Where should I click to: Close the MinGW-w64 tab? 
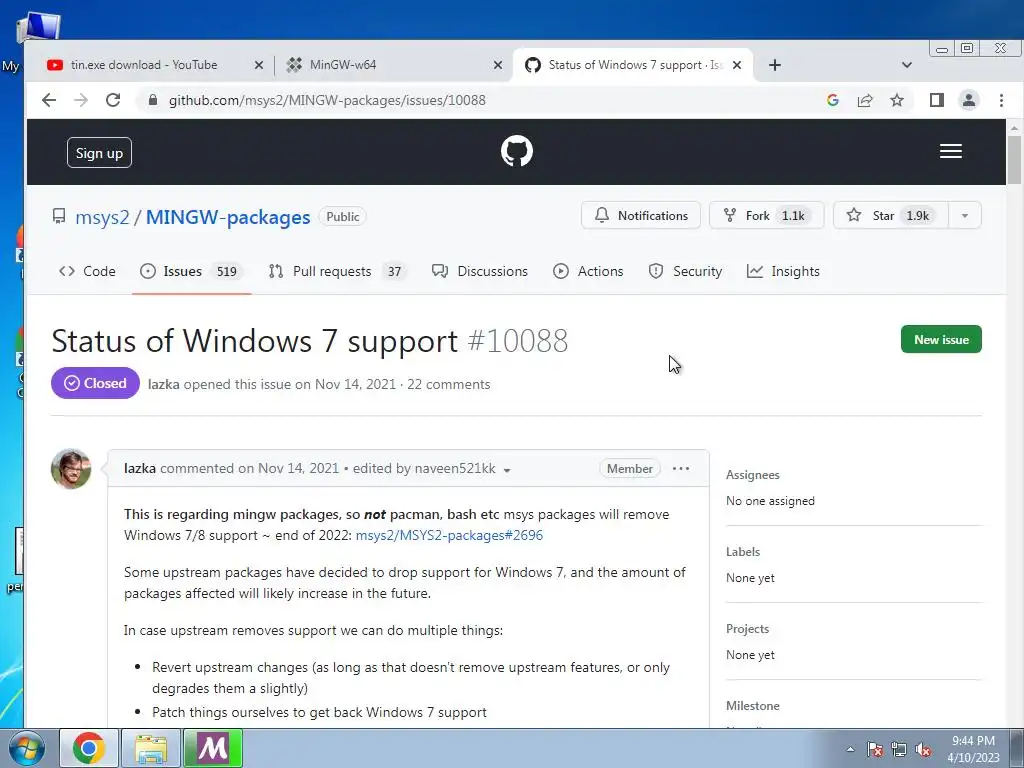(498, 65)
